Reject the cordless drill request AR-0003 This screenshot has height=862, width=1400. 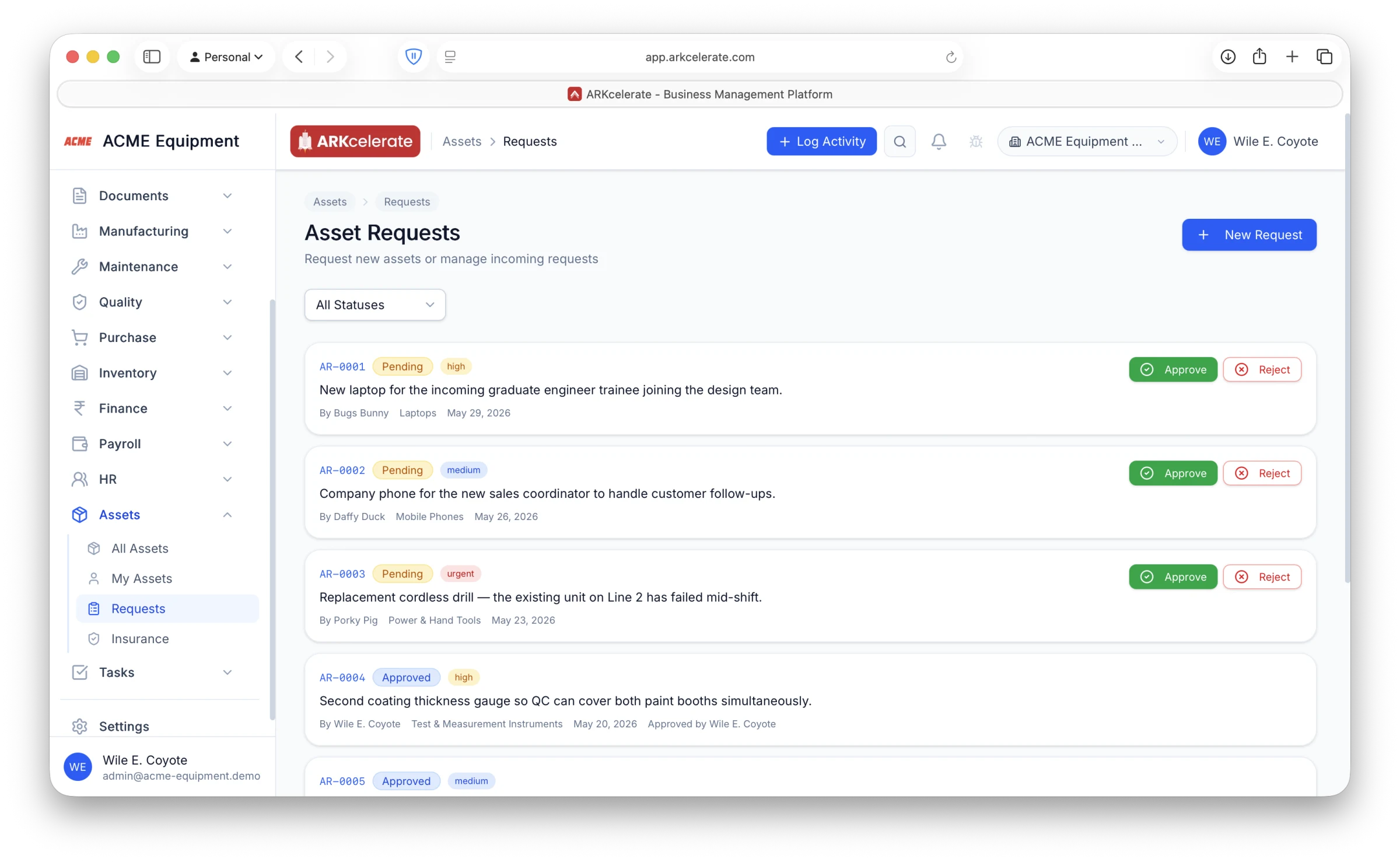click(x=1262, y=577)
